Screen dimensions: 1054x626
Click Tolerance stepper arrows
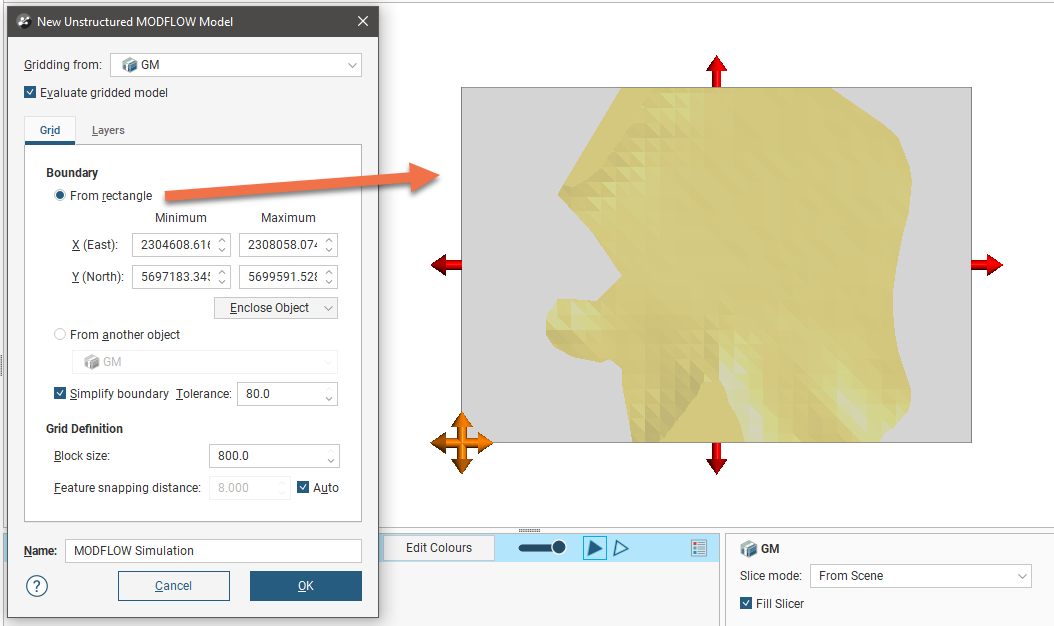329,393
